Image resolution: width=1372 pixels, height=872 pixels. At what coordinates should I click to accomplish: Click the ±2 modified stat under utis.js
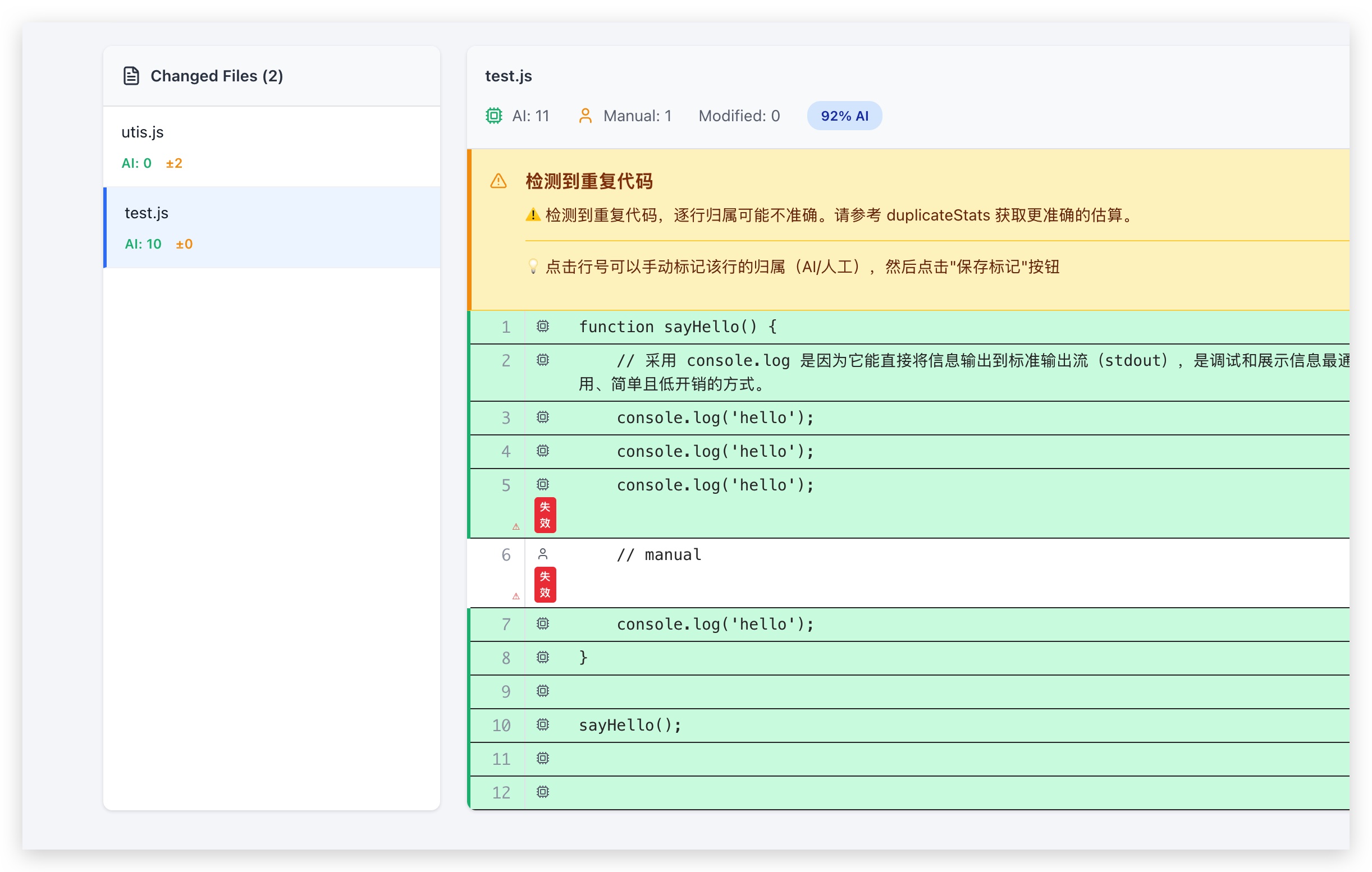pyautogui.click(x=174, y=163)
